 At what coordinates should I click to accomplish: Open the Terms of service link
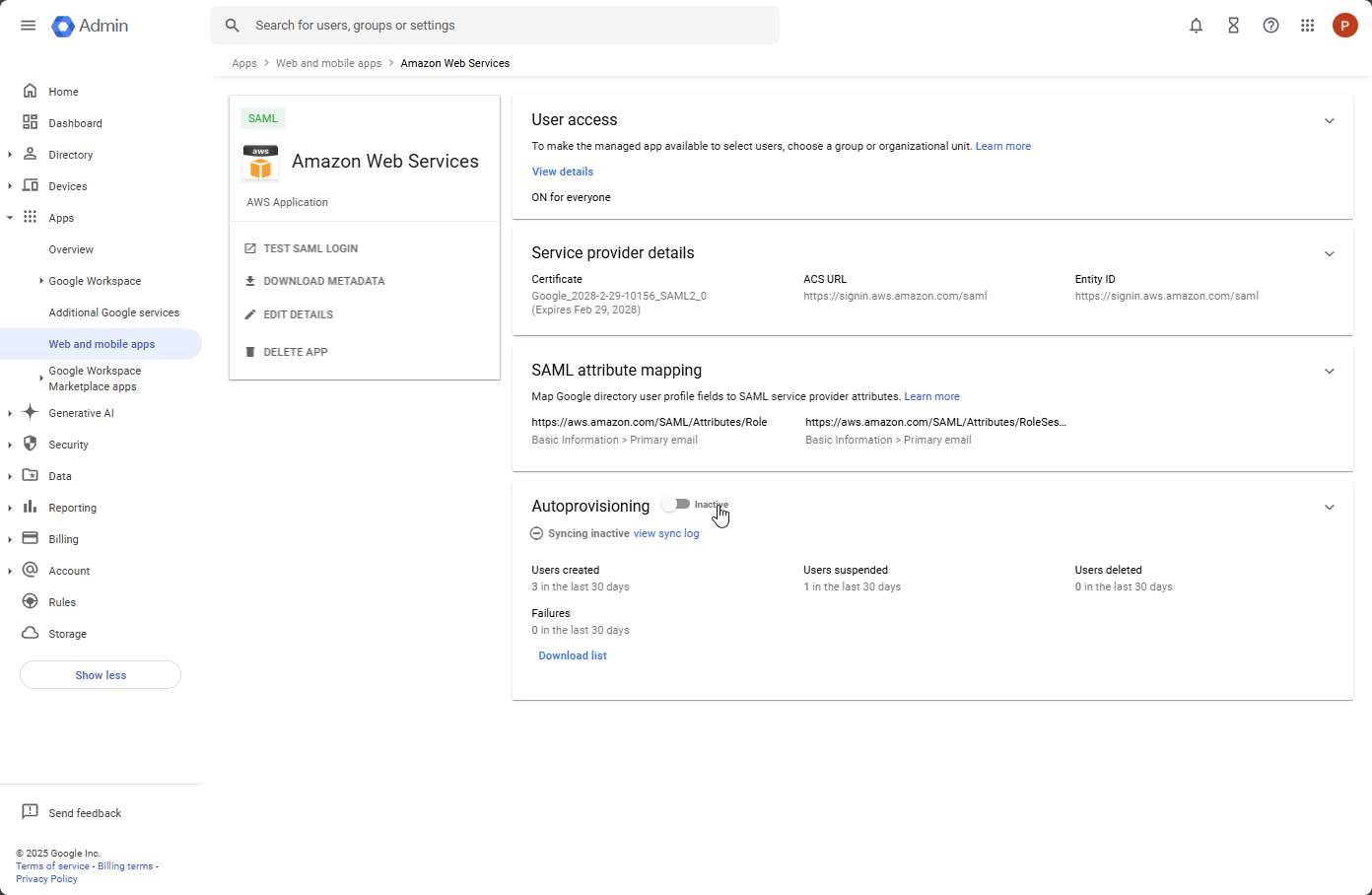point(52,866)
